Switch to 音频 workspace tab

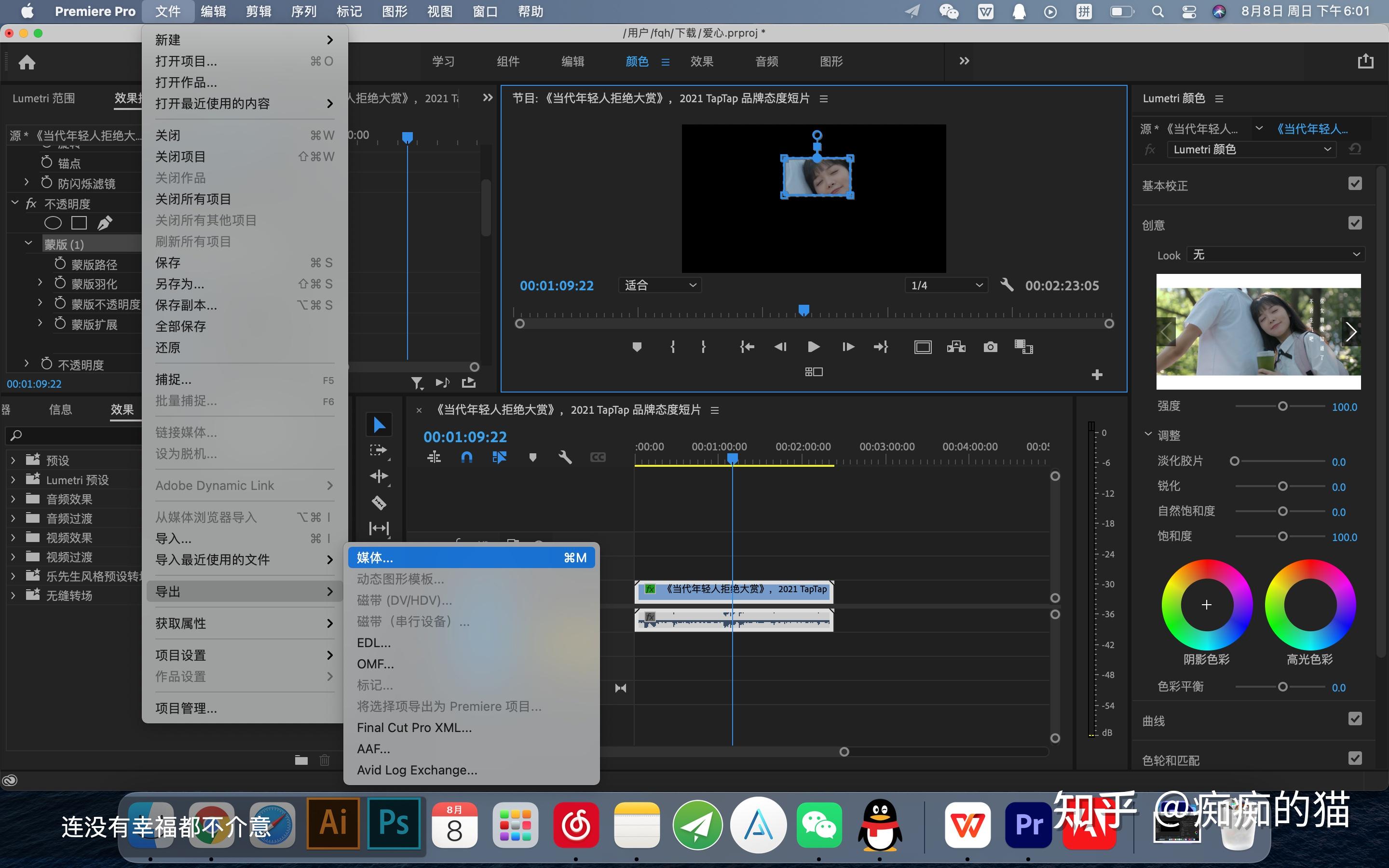pyautogui.click(x=766, y=61)
